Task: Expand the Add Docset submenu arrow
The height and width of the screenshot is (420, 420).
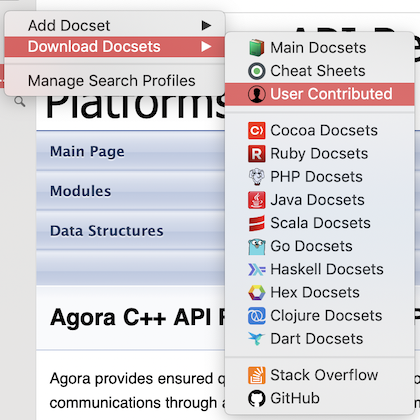Action: pos(206,25)
